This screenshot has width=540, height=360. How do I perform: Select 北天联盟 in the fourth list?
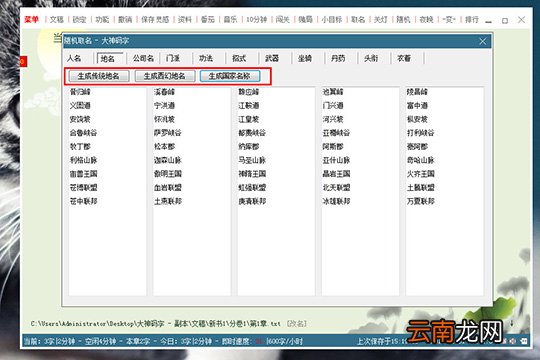pos(336,187)
